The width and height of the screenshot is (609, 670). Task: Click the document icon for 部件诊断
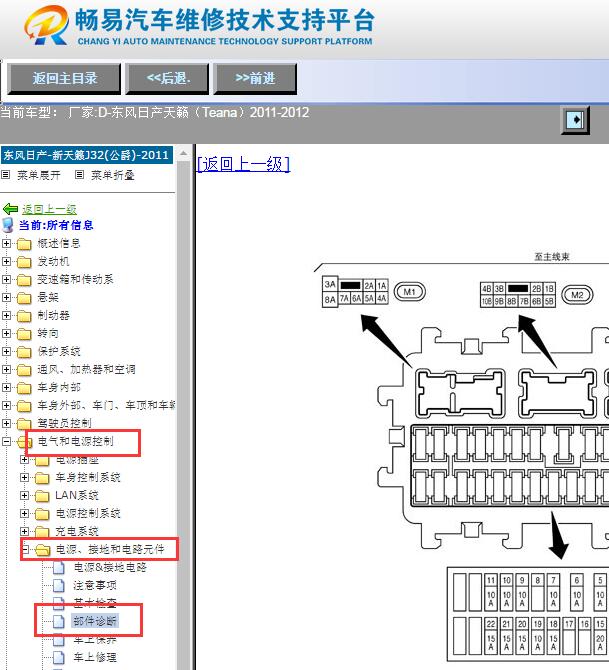coord(59,622)
